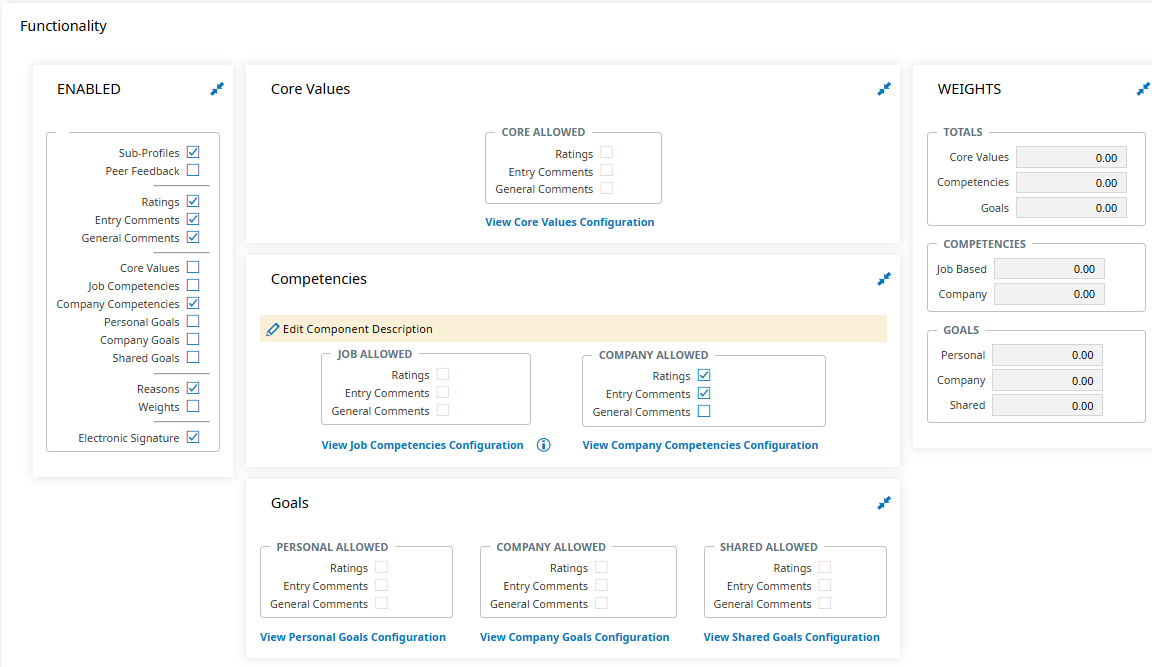This screenshot has height=667, width=1152.
Task: Click the Core Values total weight field
Action: [1071, 157]
